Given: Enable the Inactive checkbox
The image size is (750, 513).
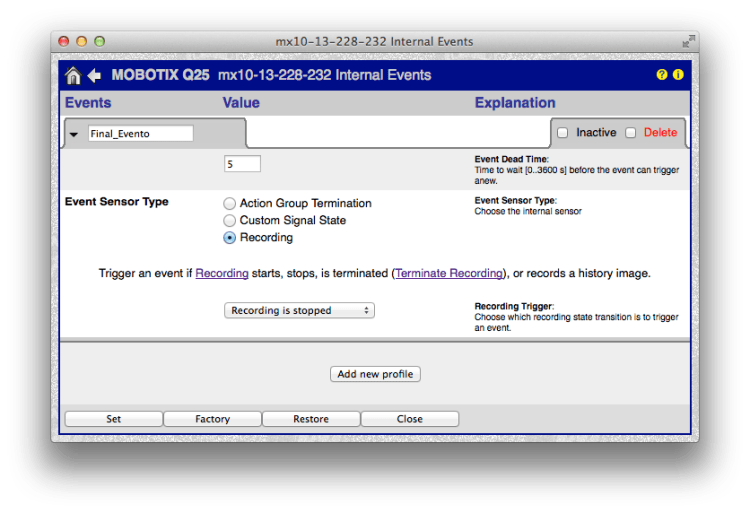Looking at the screenshot, I should (562, 133).
